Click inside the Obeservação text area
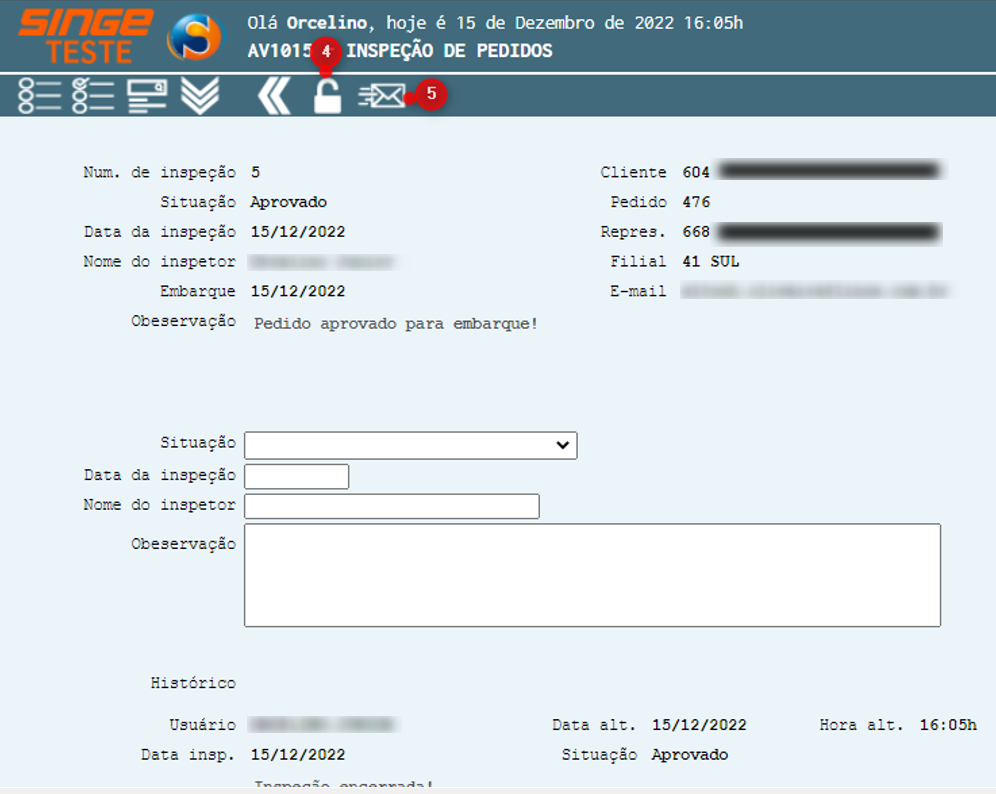 [592, 575]
